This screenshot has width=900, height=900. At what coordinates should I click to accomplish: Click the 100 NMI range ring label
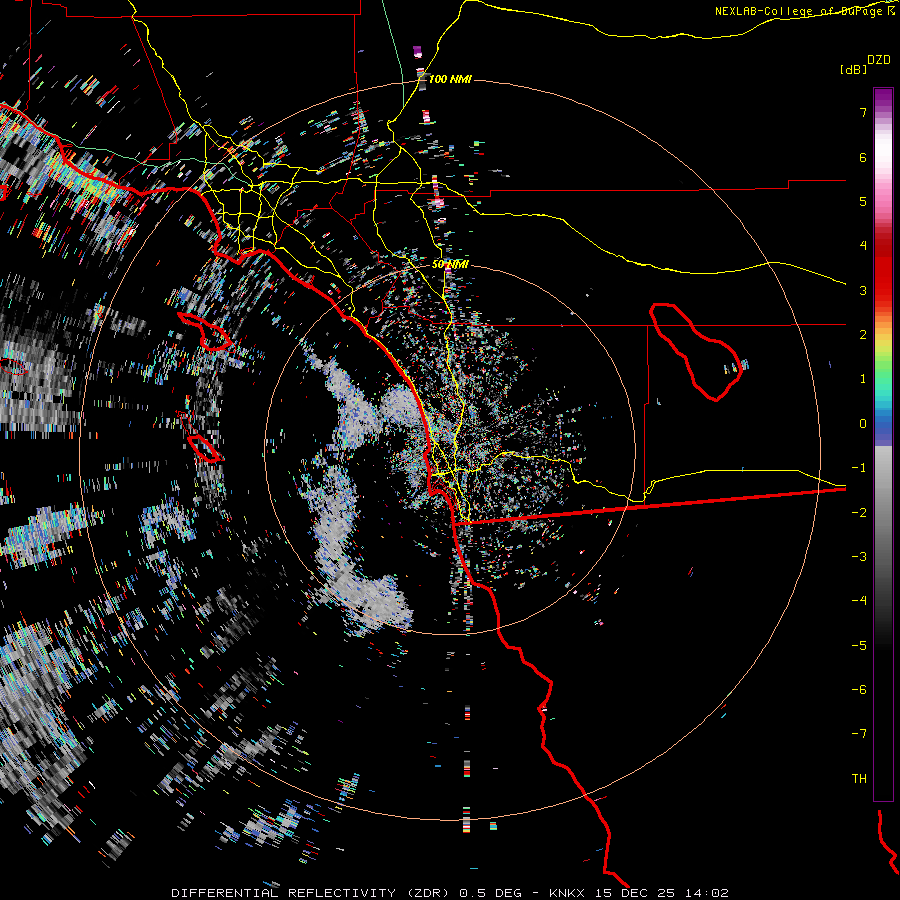click(450, 79)
